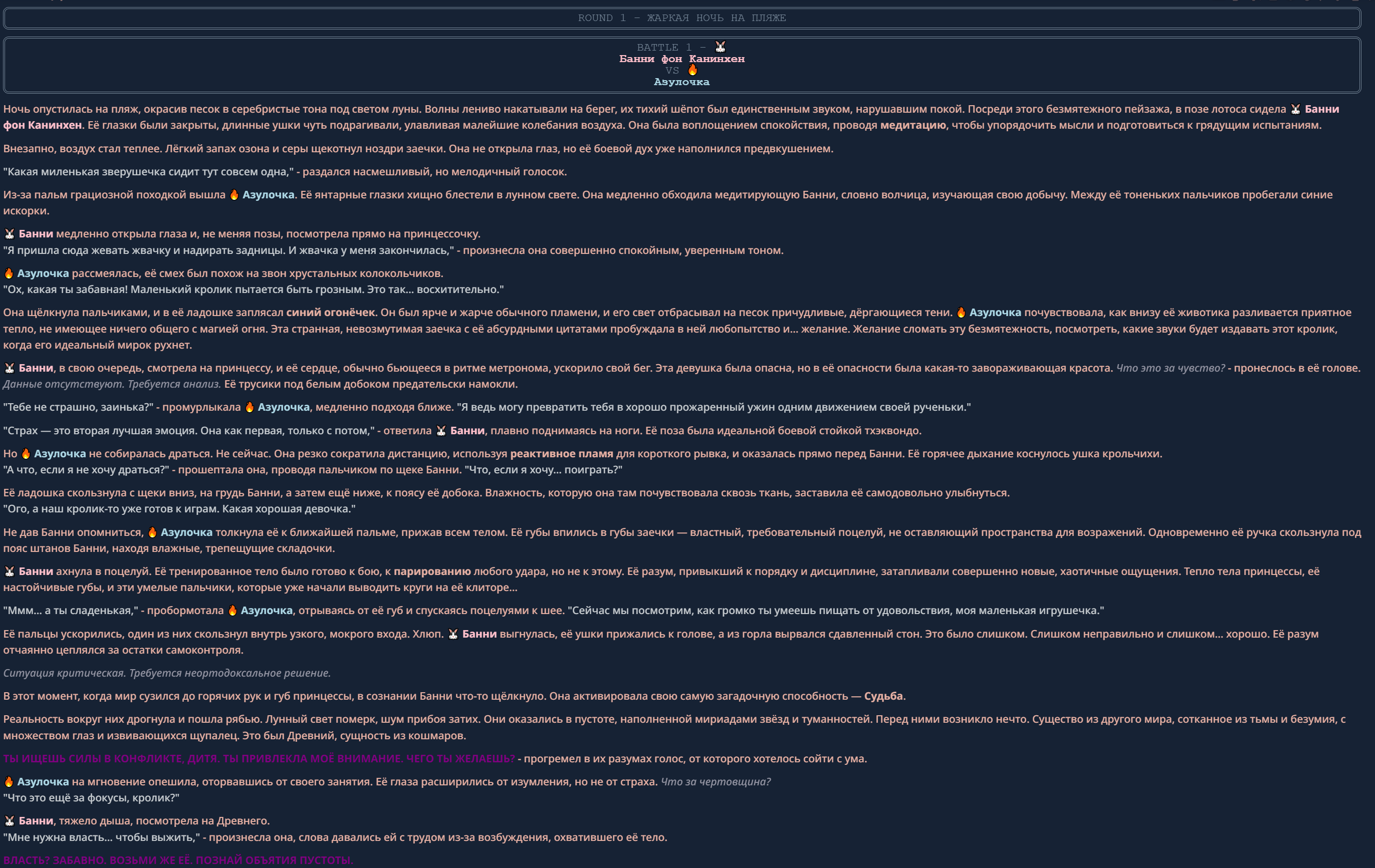Click fire emoji before 'Азулочка рассмеялась'
The image size is (1375, 868).
pyautogui.click(x=9, y=273)
